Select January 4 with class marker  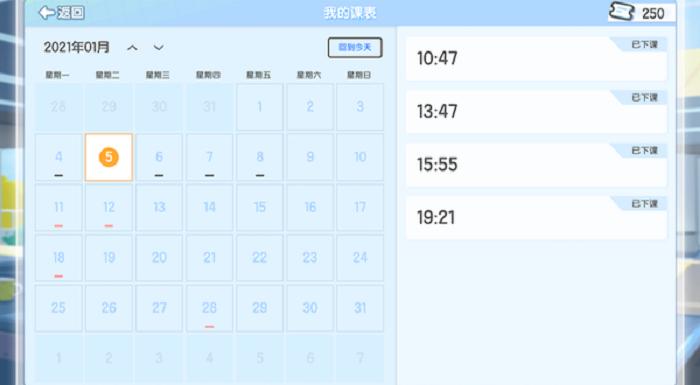[58, 157]
